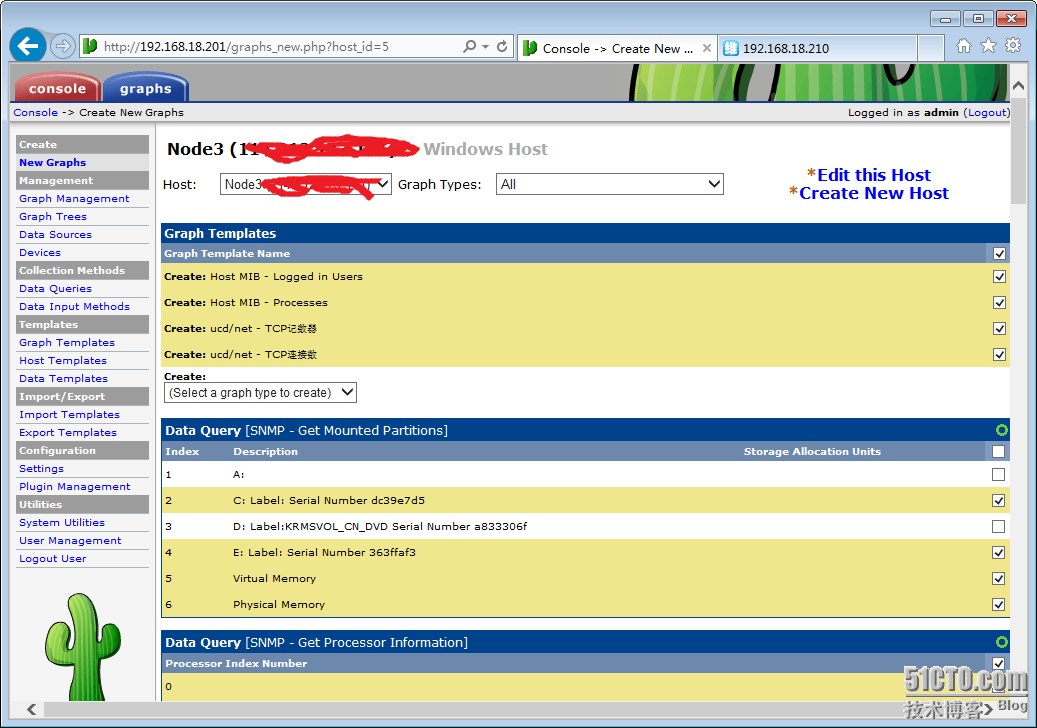1037x728 pixels.
Task: Open Graph Management in sidebar
Action: pyautogui.click(x=74, y=198)
